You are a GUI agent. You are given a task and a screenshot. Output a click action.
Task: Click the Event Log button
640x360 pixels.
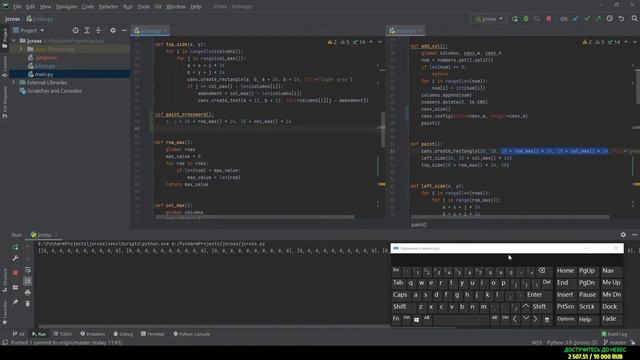click(614, 334)
